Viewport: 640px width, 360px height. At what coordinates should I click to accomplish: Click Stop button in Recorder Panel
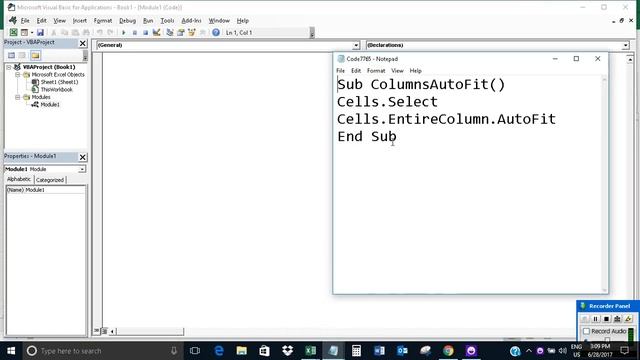coord(607,319)
